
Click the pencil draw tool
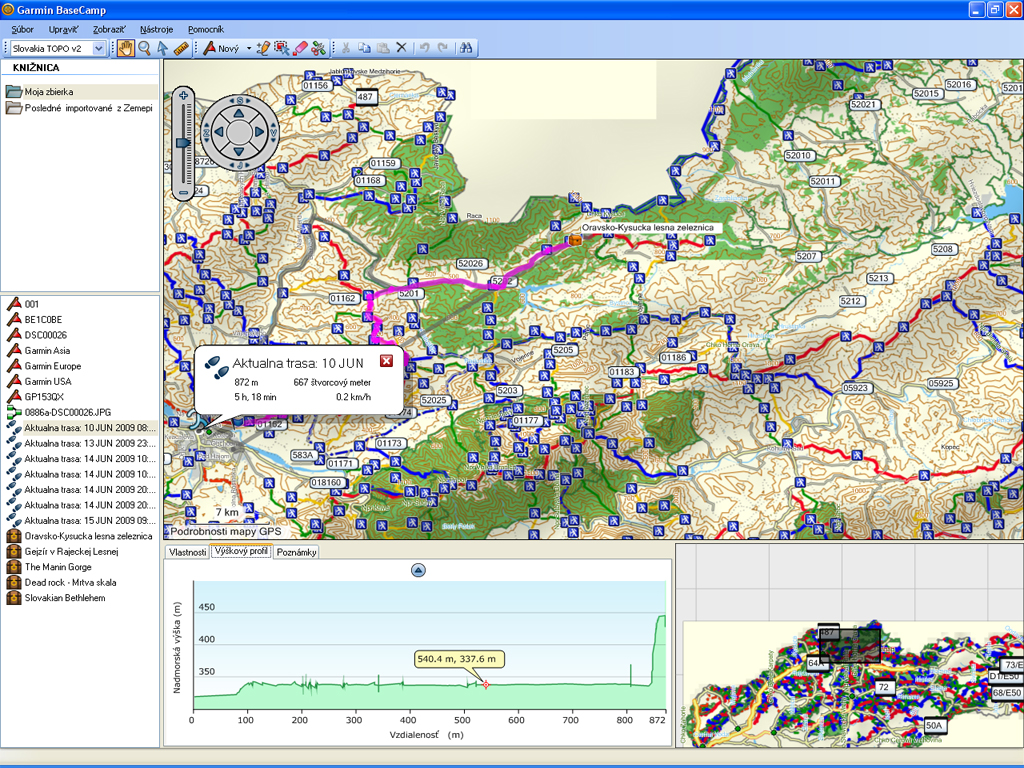click(263, 48)
